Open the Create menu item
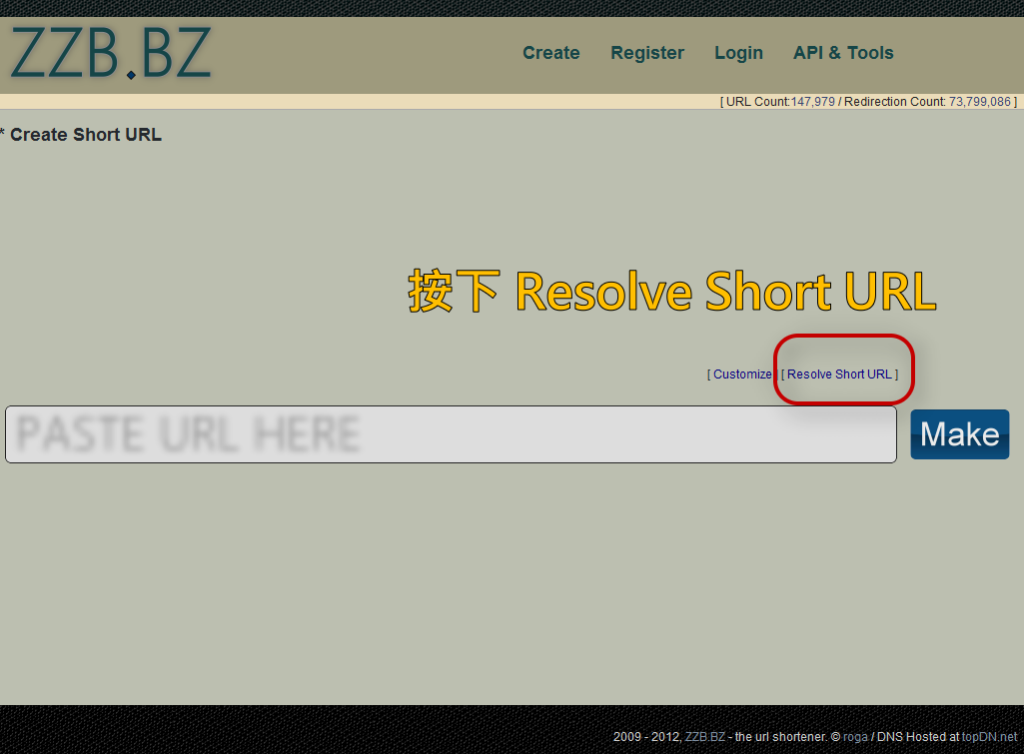 [x=551, y=53]
